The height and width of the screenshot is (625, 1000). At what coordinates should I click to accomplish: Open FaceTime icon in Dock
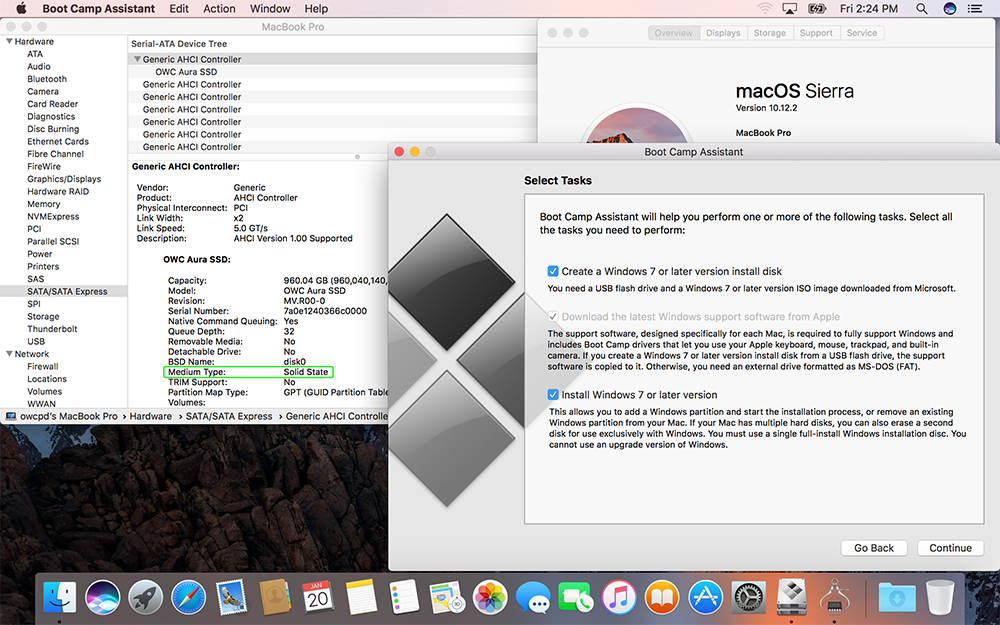pyautogui.click(x=576, y=598)
